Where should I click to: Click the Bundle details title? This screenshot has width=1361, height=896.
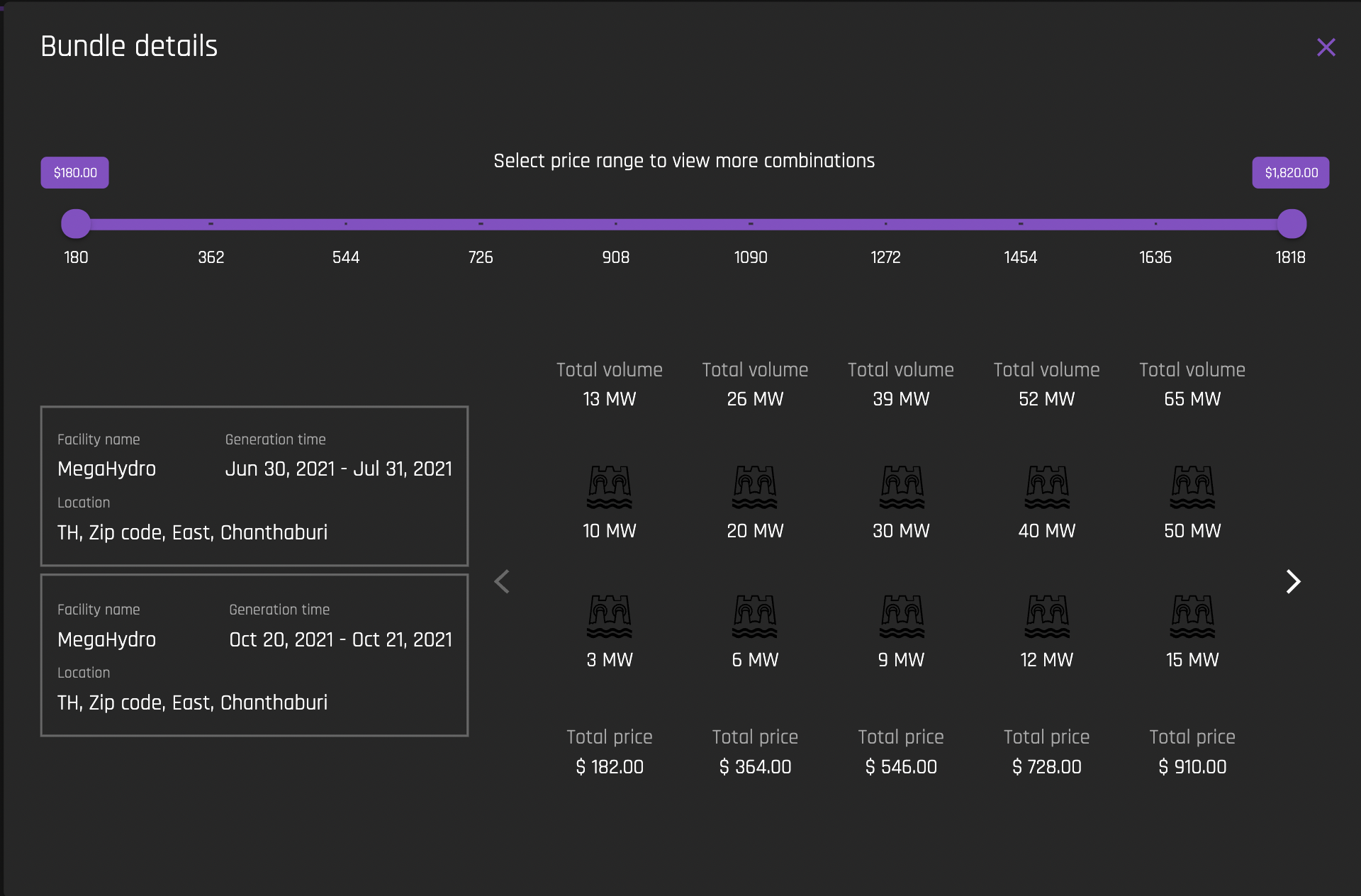[129, 46]
